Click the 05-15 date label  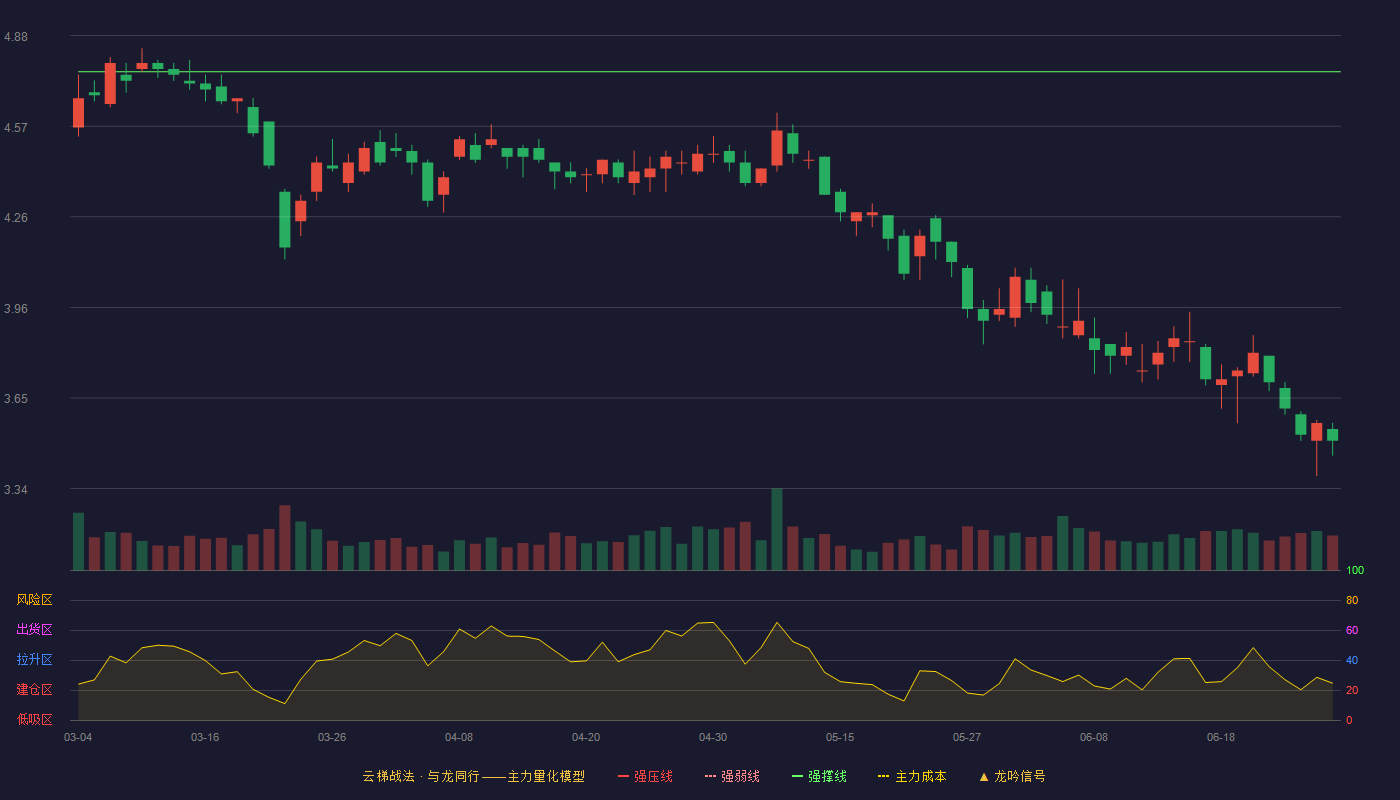[840, 737]
